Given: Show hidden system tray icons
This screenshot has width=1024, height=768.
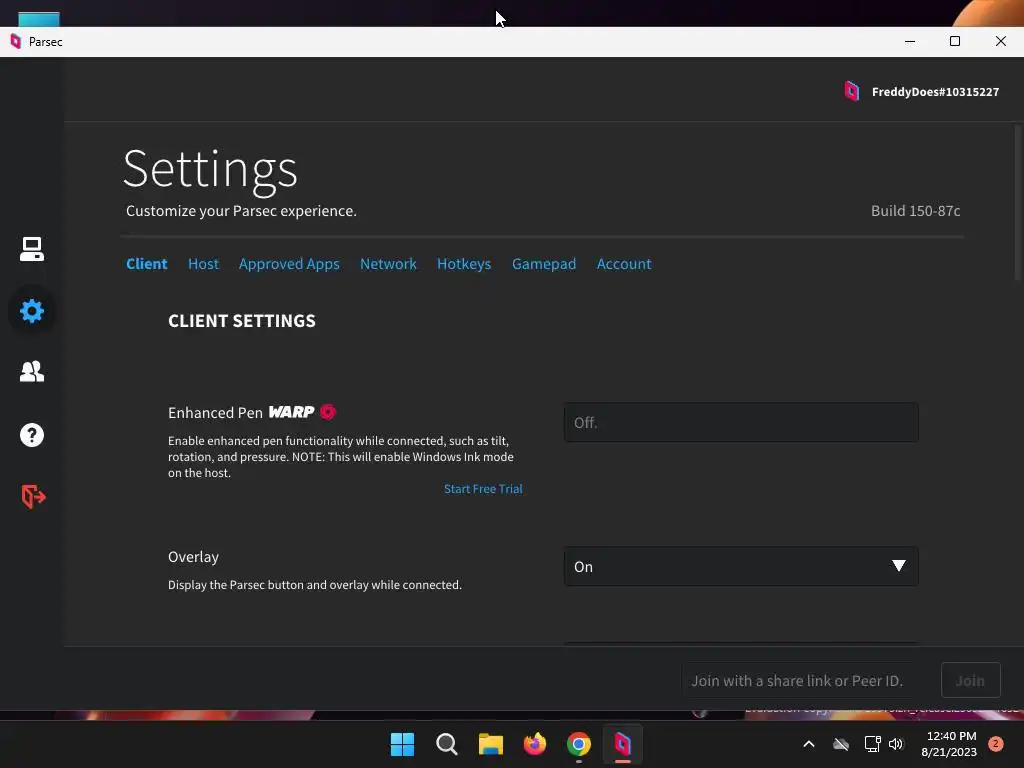Looking at the screenshot, I should (x=808, y=744).
